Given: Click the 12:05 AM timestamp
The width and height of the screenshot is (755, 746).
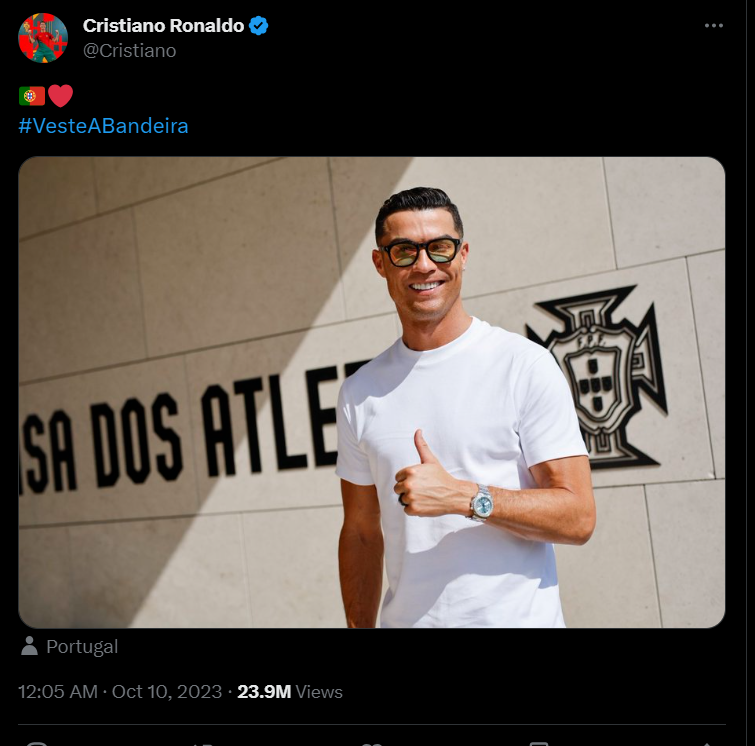Looking at the screenshot, I should 58,692.
